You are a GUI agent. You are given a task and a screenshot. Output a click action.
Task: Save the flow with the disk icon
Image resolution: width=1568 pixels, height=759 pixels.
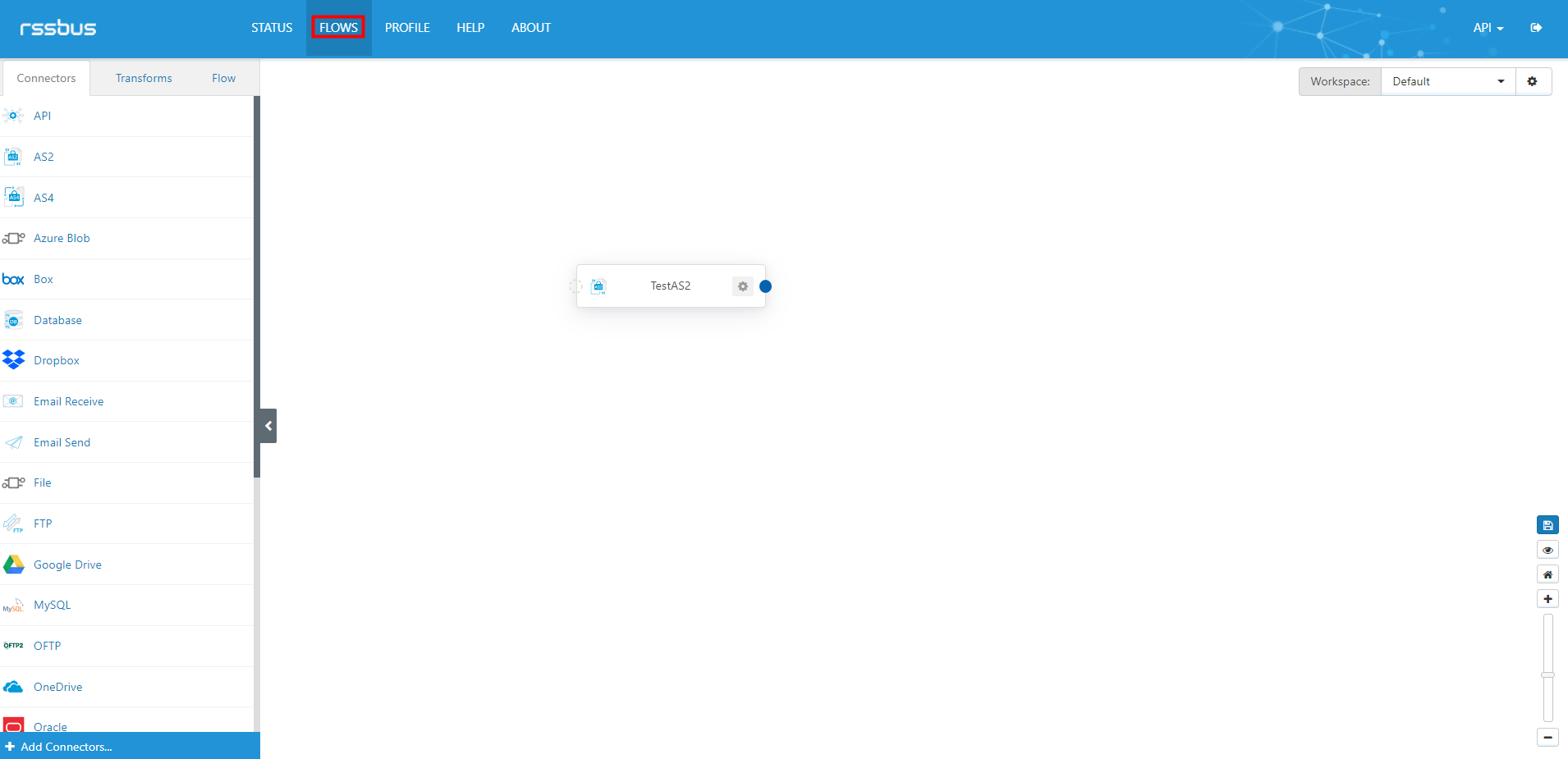pyautogui.click(x=1547, y=525)
